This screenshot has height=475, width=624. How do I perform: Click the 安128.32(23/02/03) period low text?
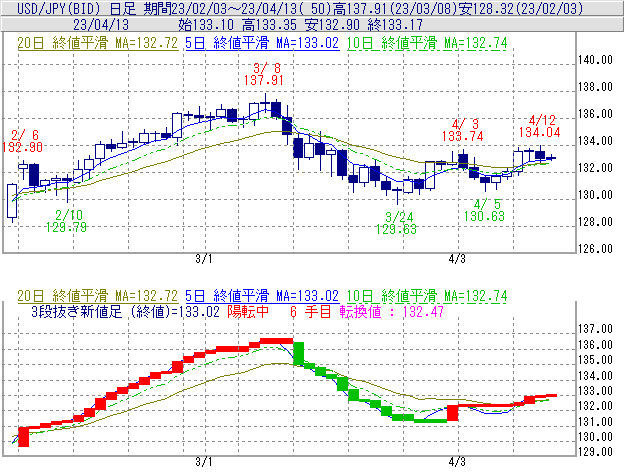pyautogui.click(x=521, y=8)
